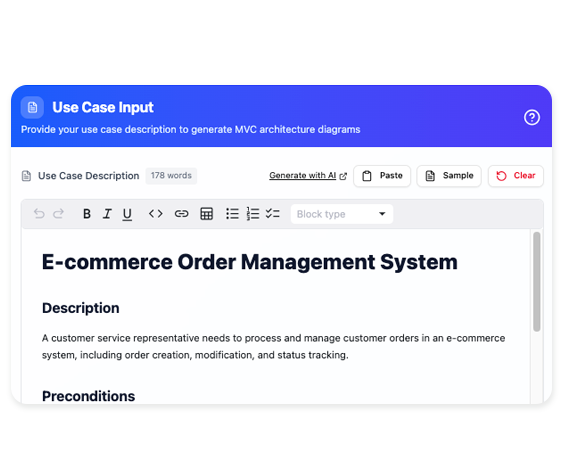Click the Paste button
The image size is (567, 457).
click(382, 176)
